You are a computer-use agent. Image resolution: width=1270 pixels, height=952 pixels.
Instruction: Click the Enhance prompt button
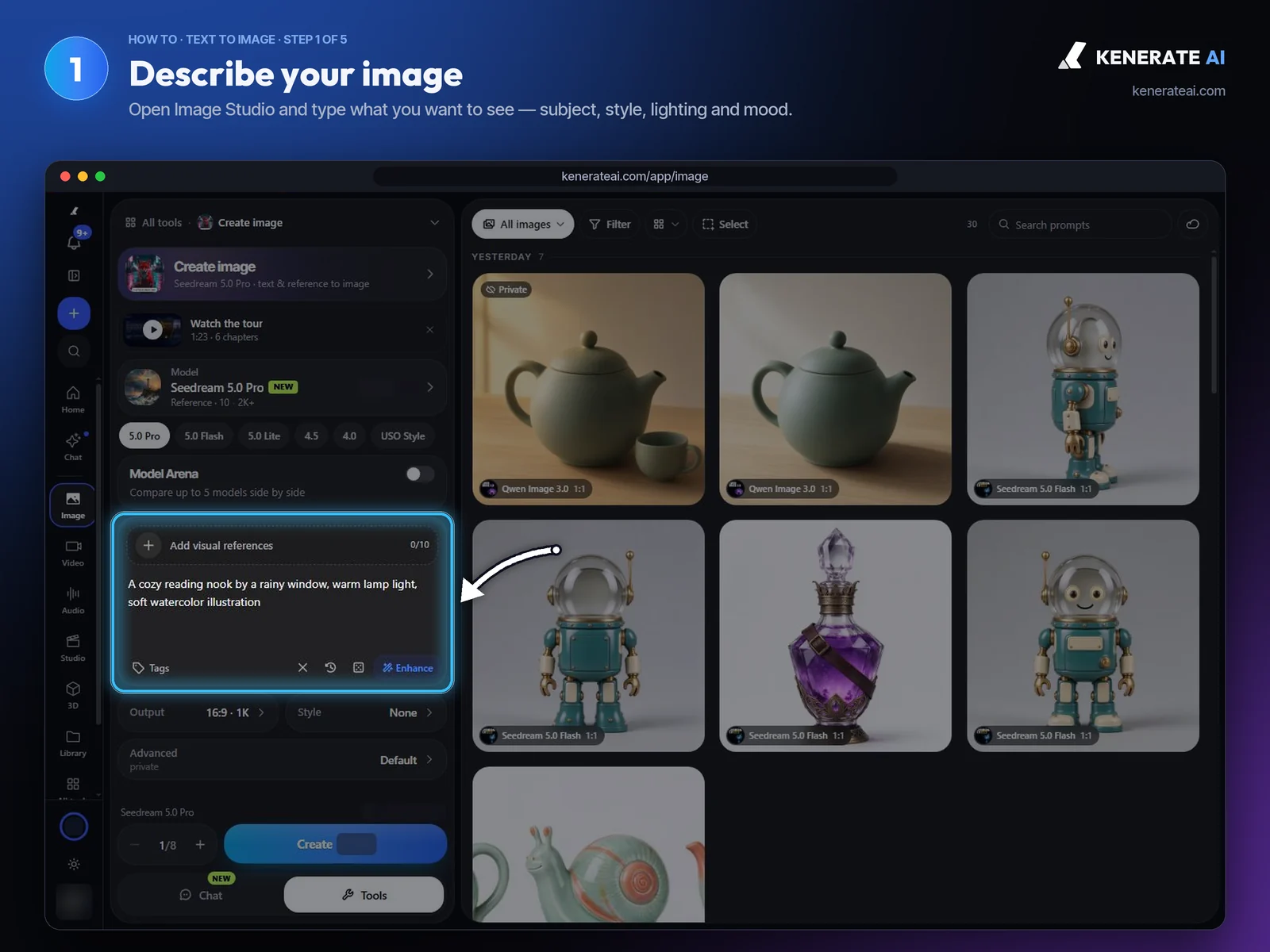coord(407,668)
